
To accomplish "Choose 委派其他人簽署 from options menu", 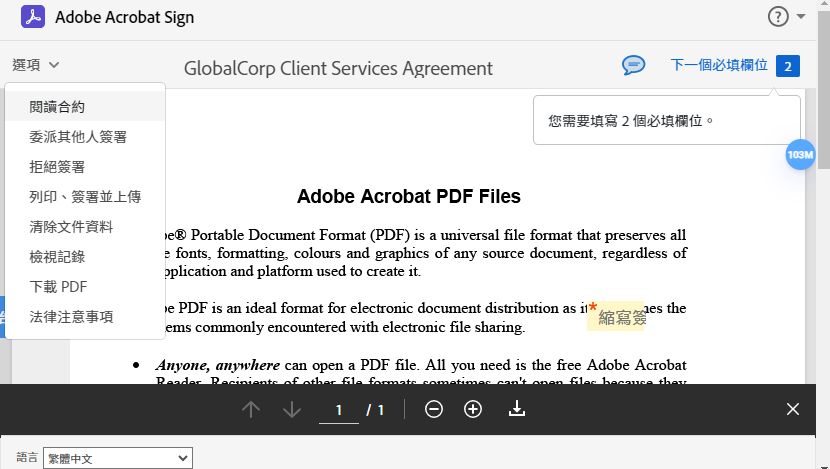I will tap(85, 137).
